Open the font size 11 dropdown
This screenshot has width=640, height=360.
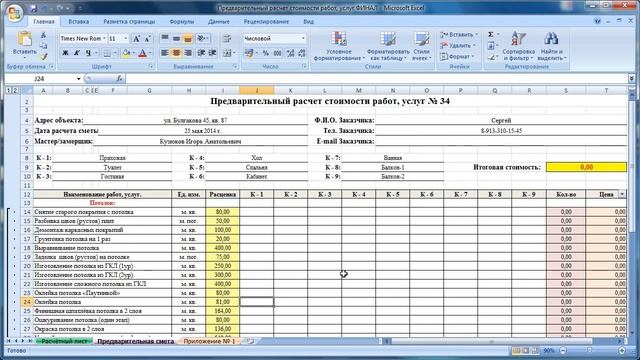[x=125, y=38]
